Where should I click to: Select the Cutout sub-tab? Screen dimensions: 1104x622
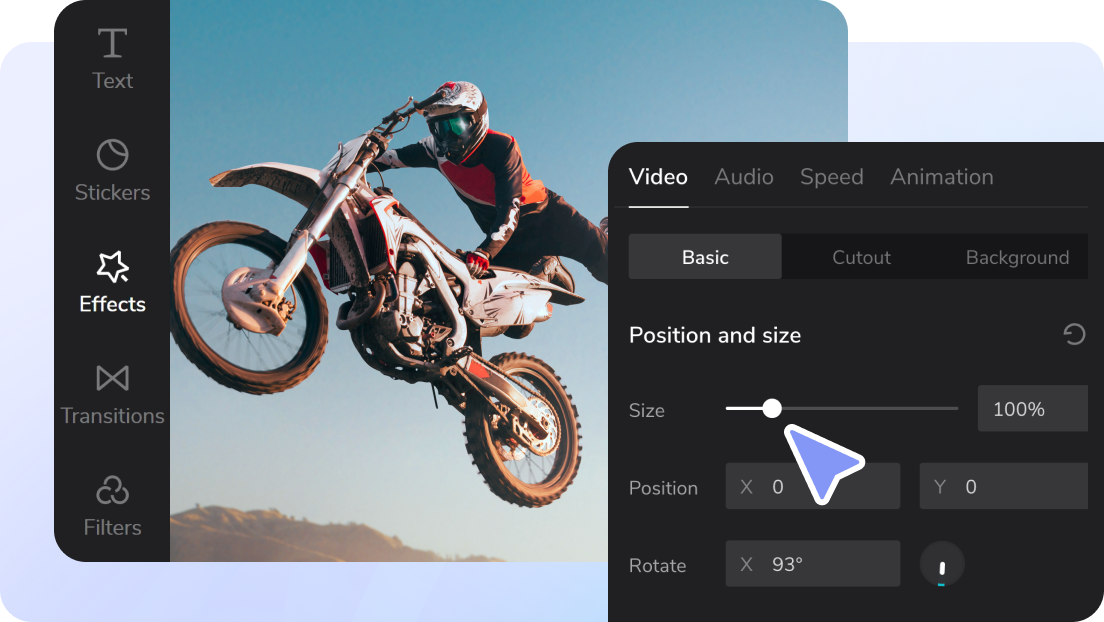tap(861, 257)
